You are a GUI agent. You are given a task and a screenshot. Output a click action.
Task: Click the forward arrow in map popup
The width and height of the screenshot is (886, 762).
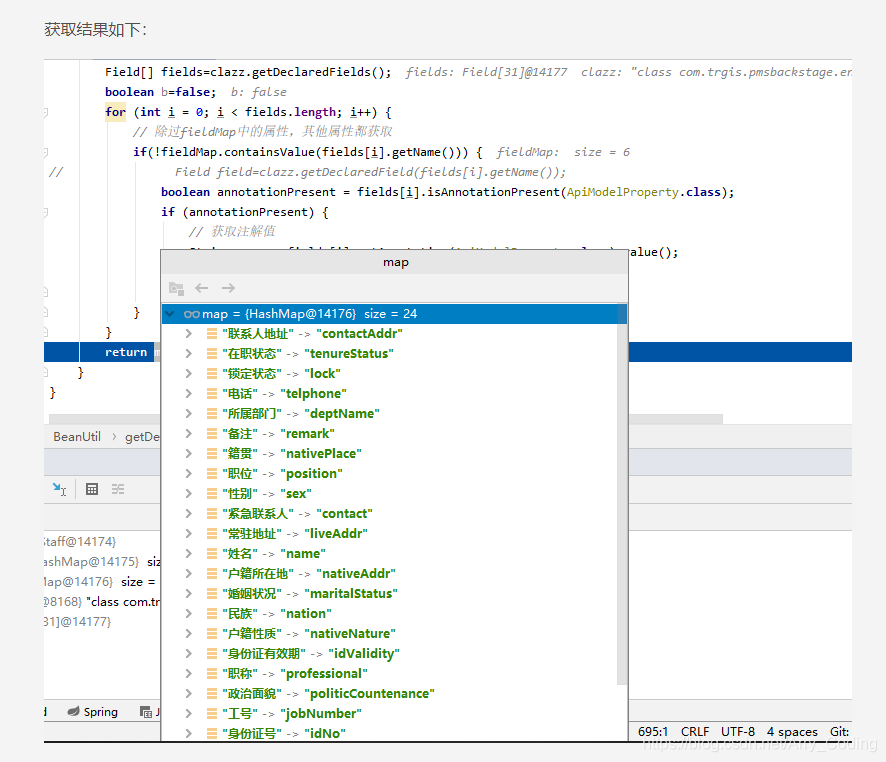click(228, 288)
